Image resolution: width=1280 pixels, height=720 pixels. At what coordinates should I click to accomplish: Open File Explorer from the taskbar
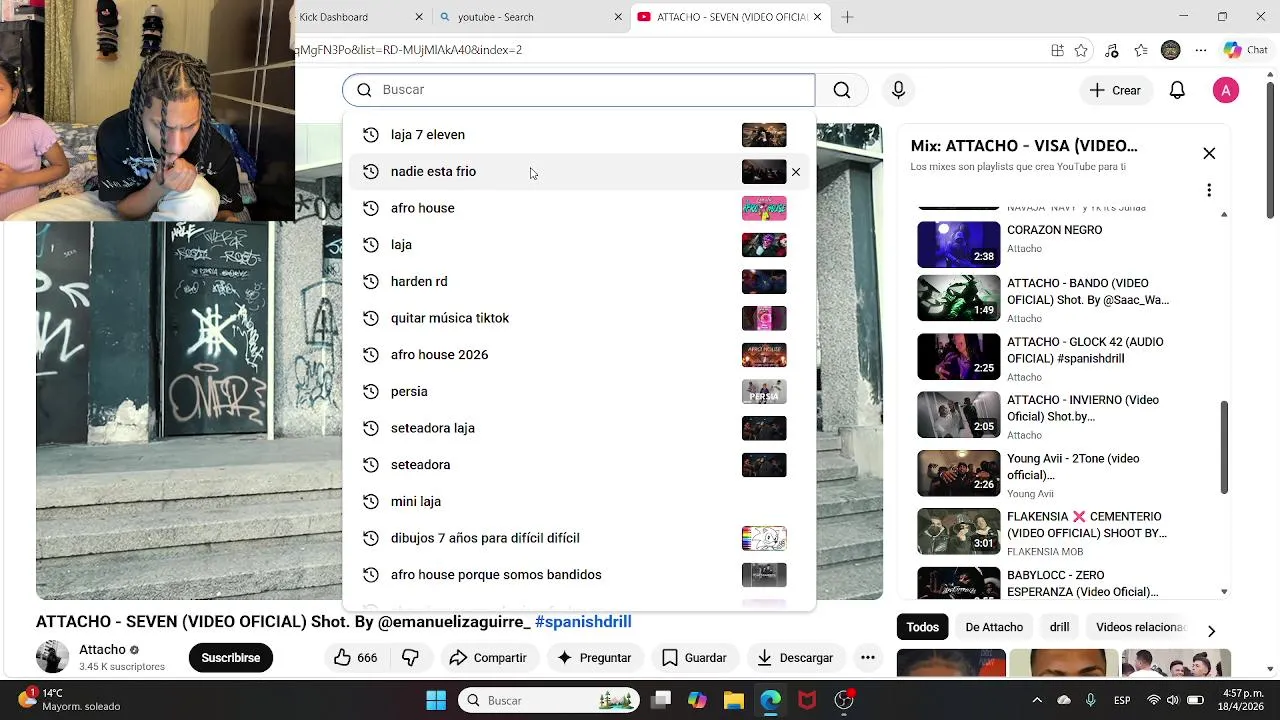click(733, 700)
